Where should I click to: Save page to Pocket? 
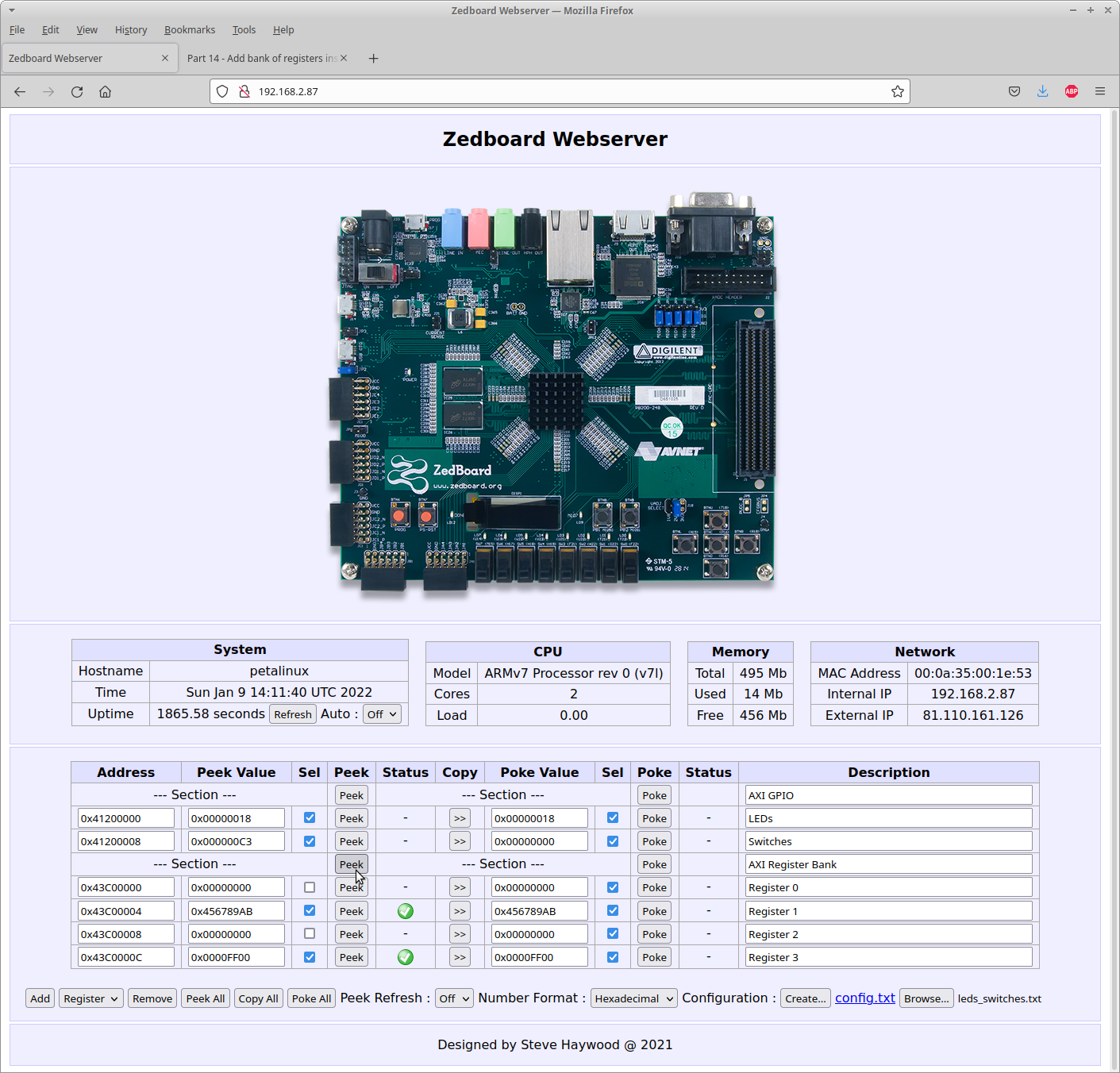(1014, 92)
